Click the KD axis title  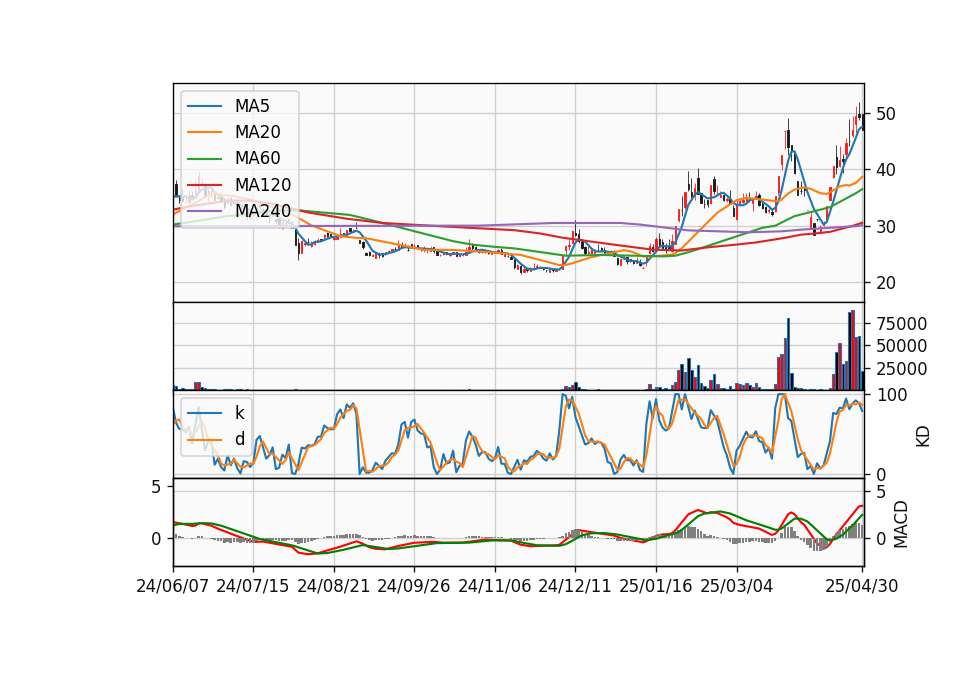point(922,436)
